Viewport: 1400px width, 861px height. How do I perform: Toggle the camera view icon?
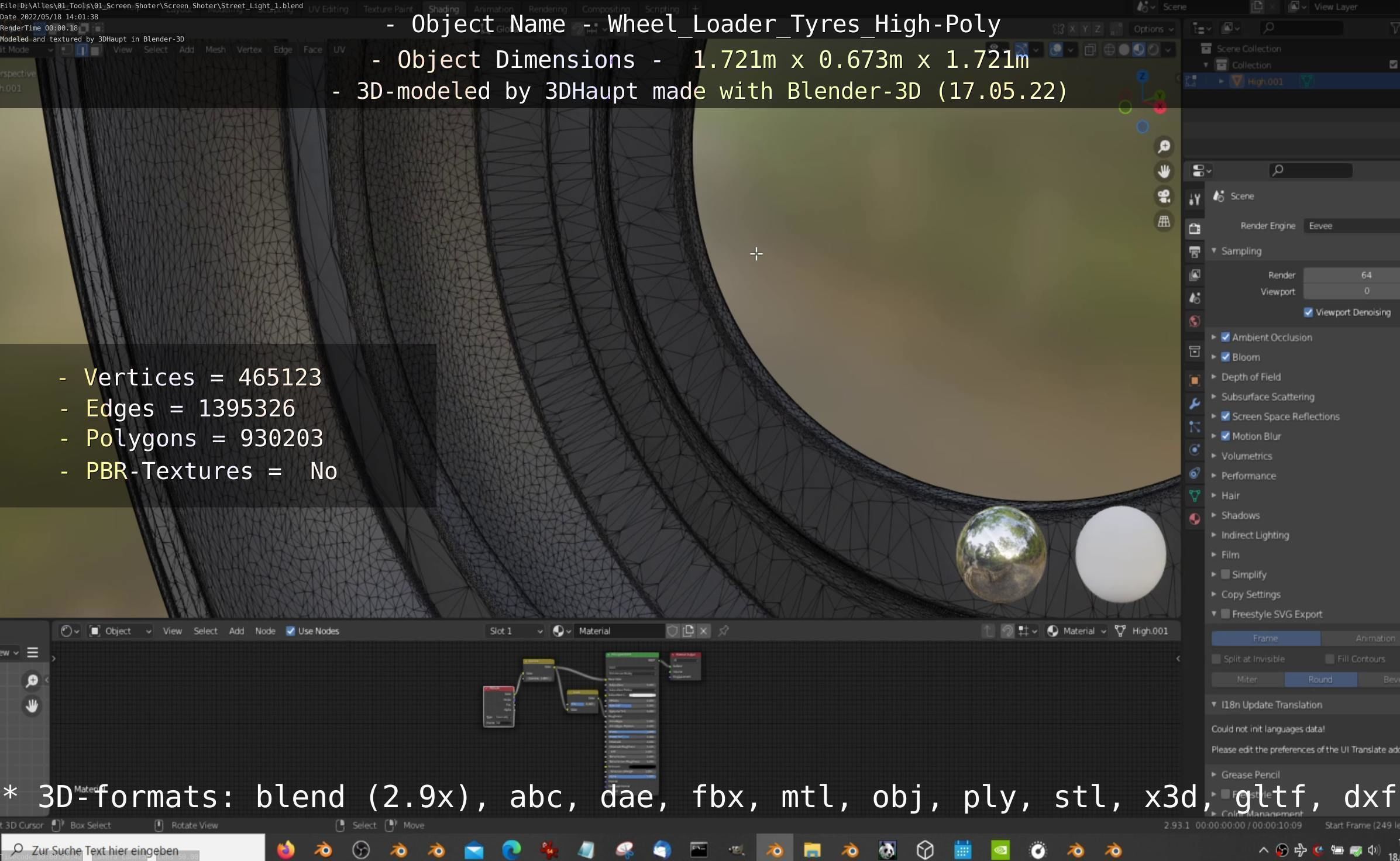point(1164,197)
